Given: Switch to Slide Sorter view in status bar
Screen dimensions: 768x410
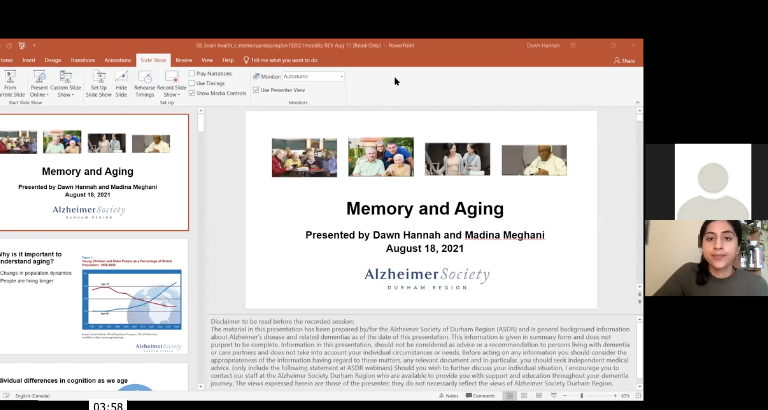Looking at the screenshot, I should point(523,396).
